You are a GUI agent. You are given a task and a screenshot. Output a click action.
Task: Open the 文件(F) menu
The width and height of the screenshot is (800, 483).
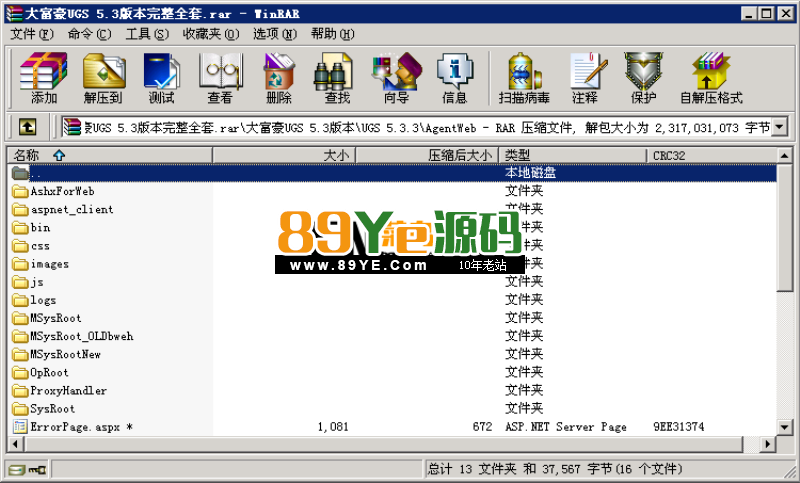pos(32,34)
